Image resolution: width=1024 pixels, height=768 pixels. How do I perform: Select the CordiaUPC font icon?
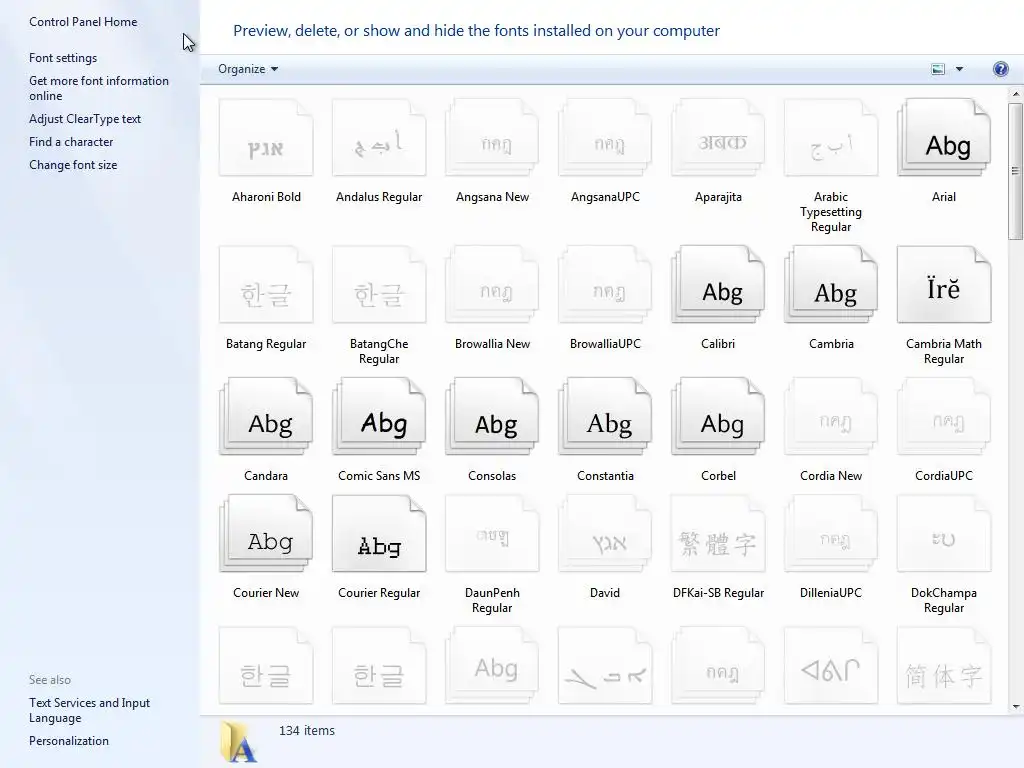[x=944, y=417]
